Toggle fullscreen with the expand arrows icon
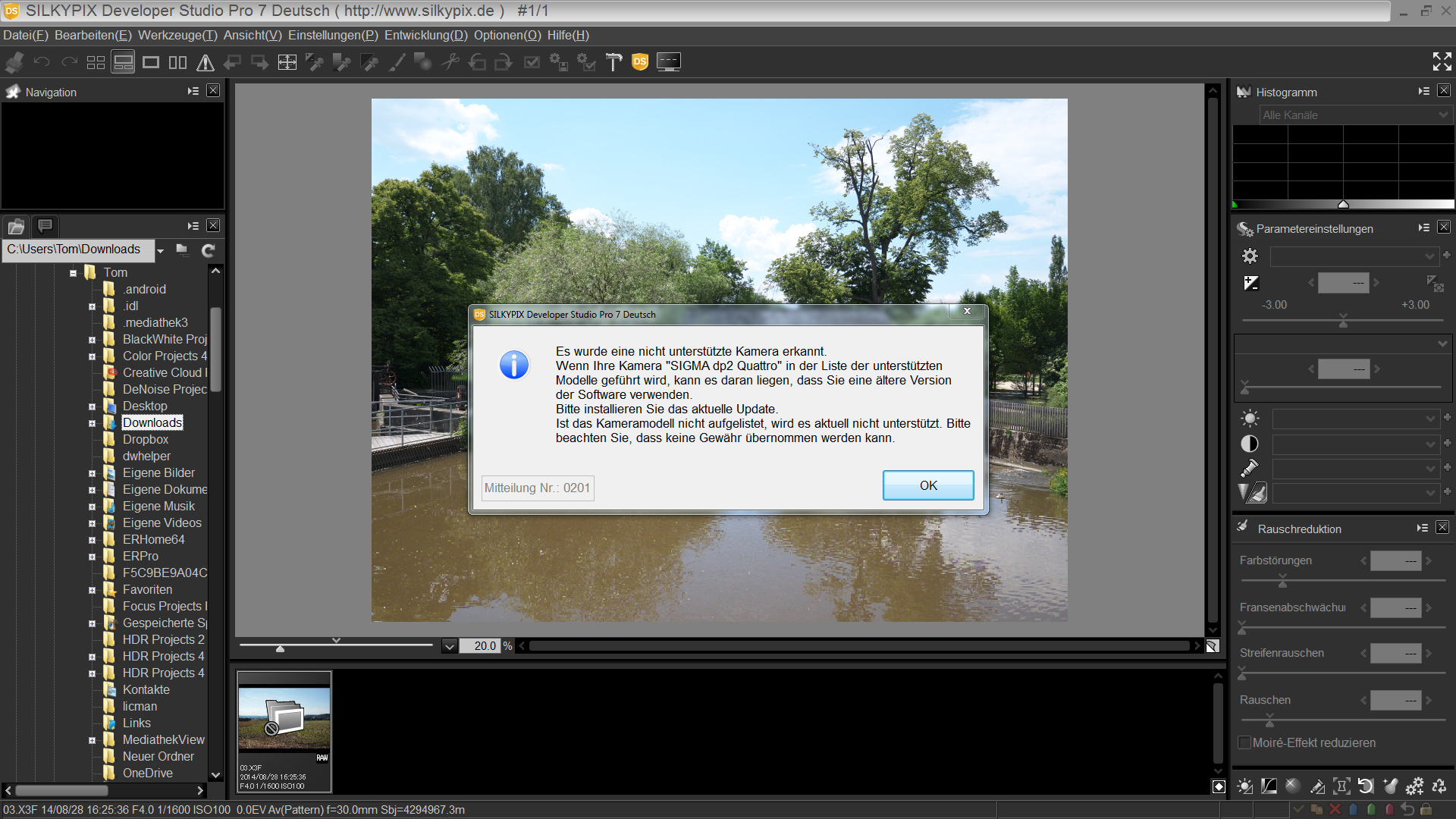 1442,61
